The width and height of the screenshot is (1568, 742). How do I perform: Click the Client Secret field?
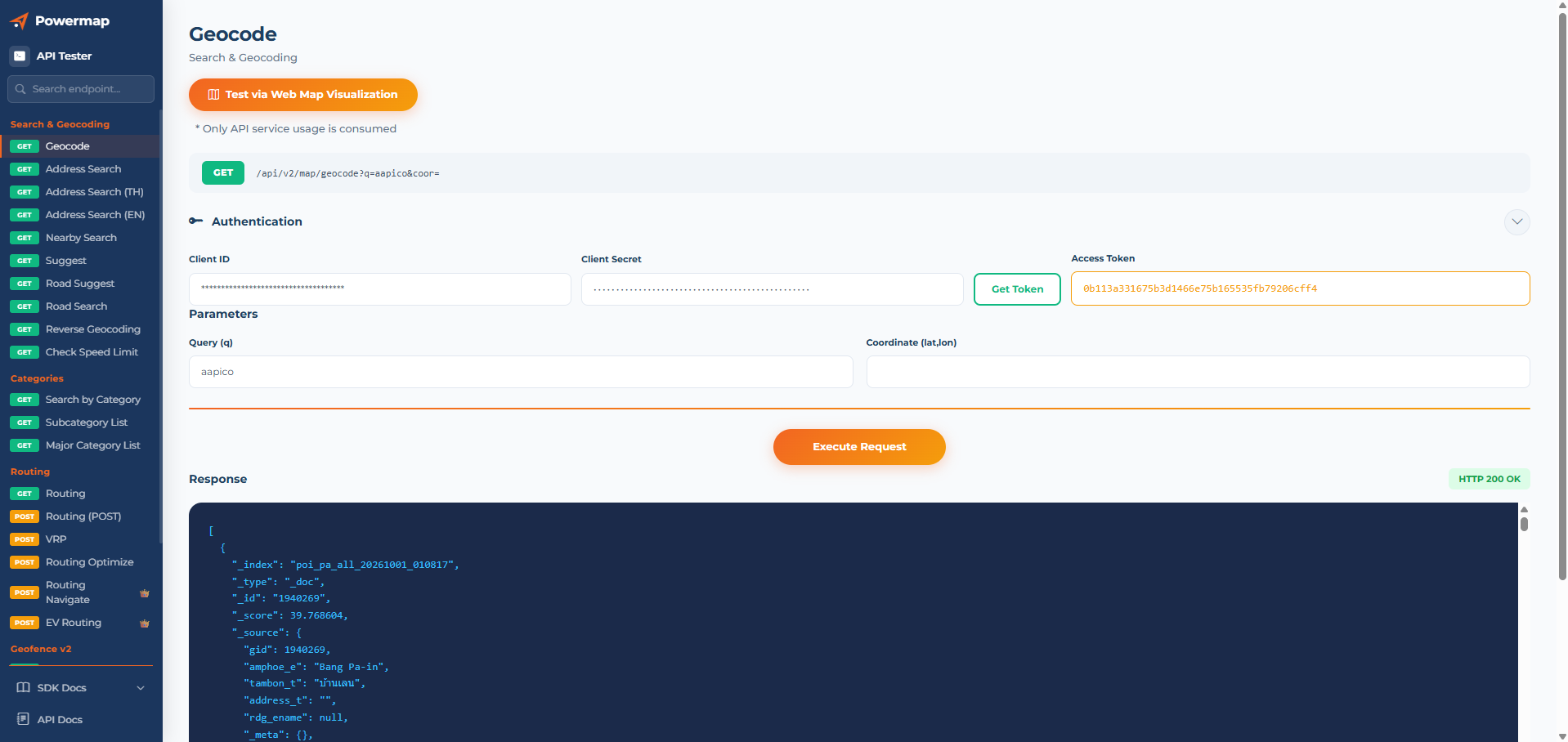pos(773,289)
